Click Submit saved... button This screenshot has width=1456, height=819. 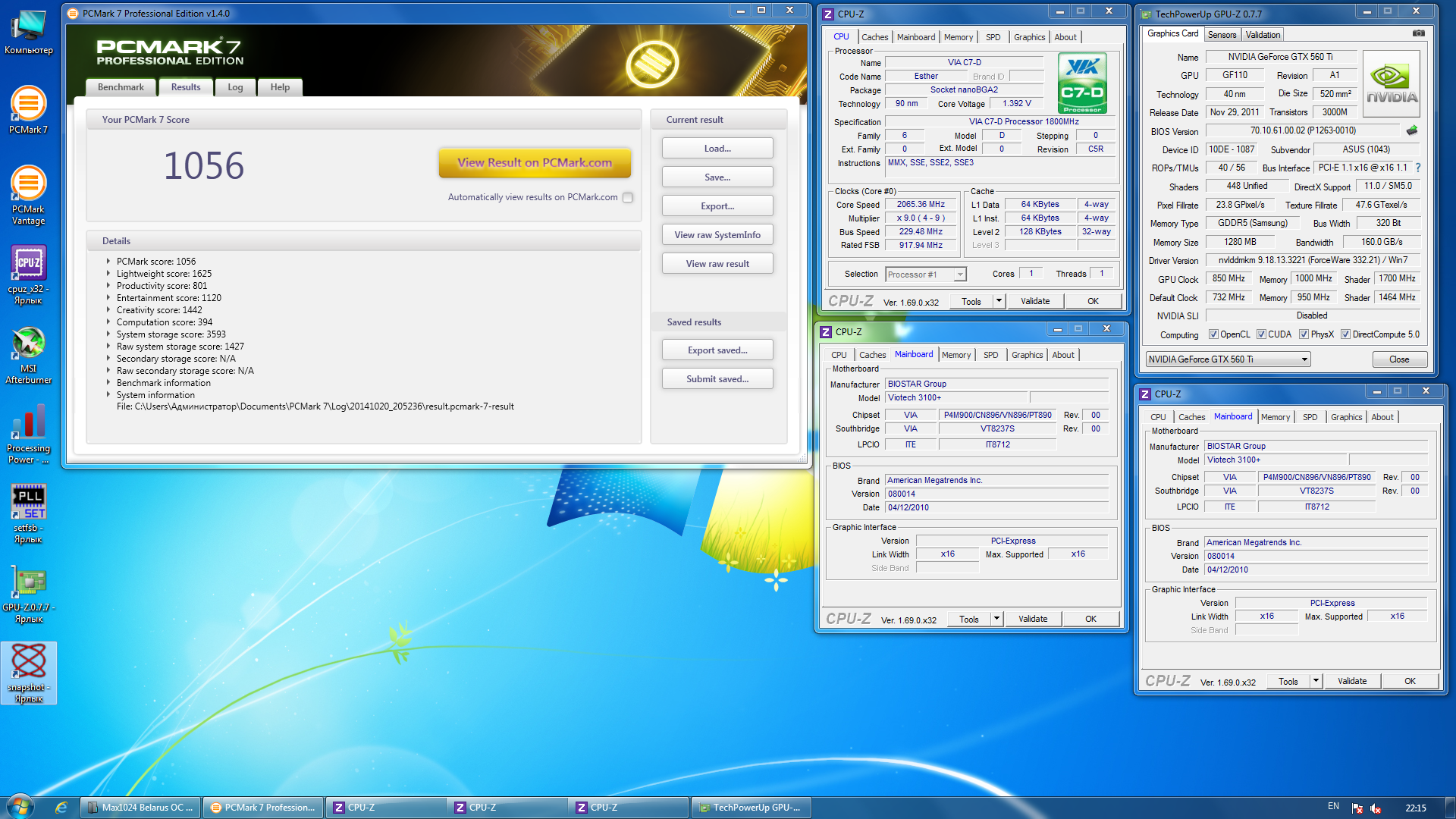[717, 379]
